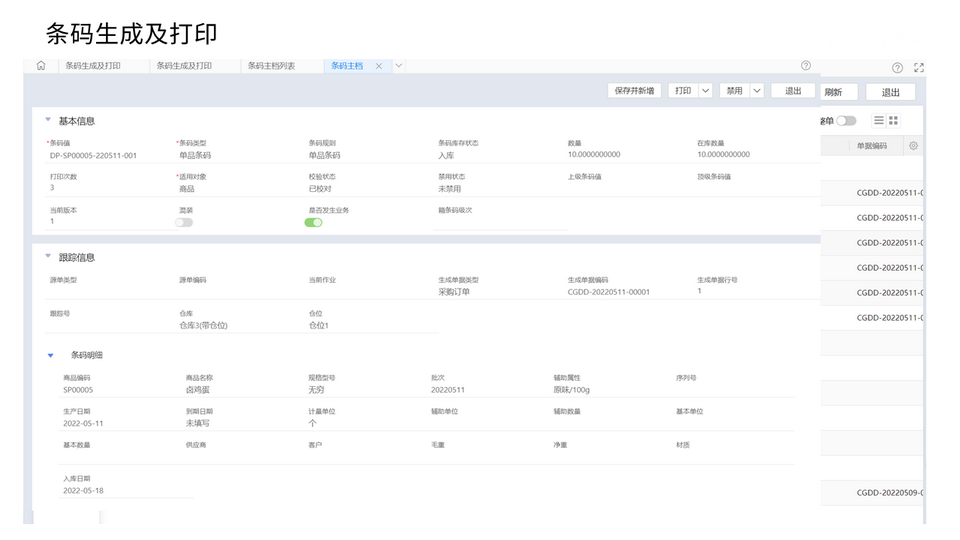Open the 打印 dropdown arrow
960x540 pixels.
tap(705, 90)
